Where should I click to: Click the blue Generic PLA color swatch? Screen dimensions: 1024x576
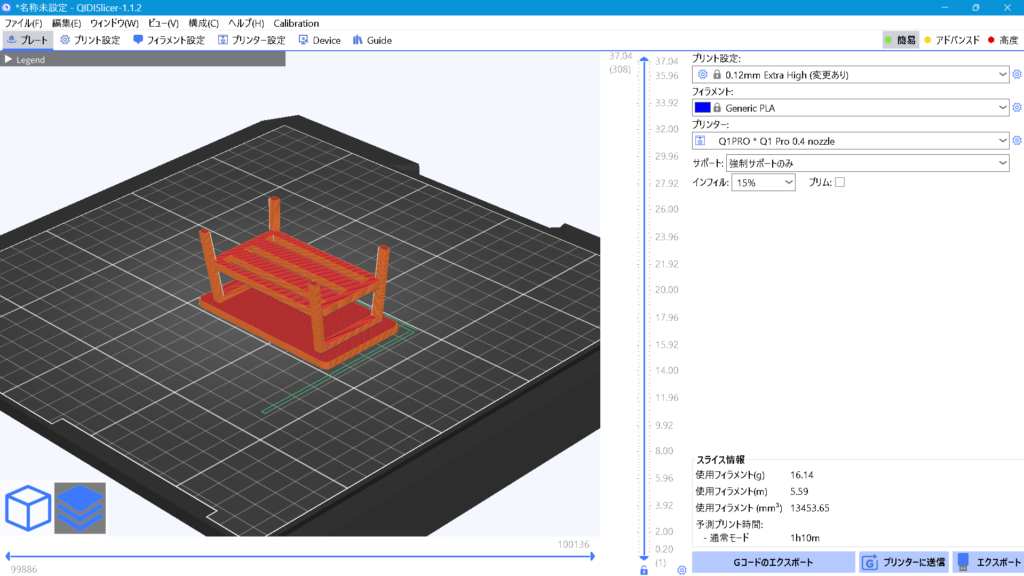pyautogui.click(x=702, y=108)
